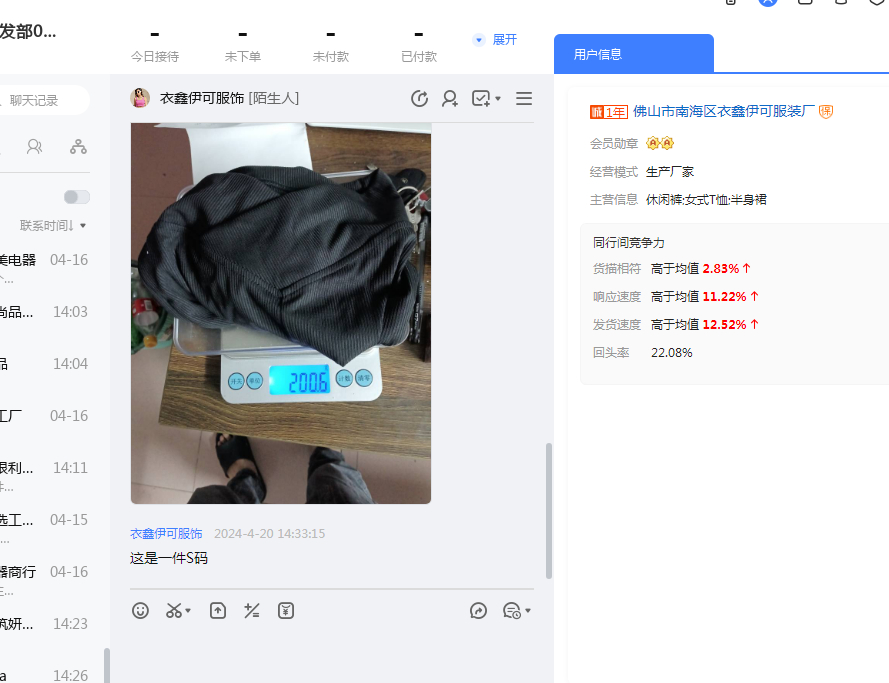The width and height of the screenshot is (889, 683).
Task: Click the chat scrollbar
Action: click(548, 510)
